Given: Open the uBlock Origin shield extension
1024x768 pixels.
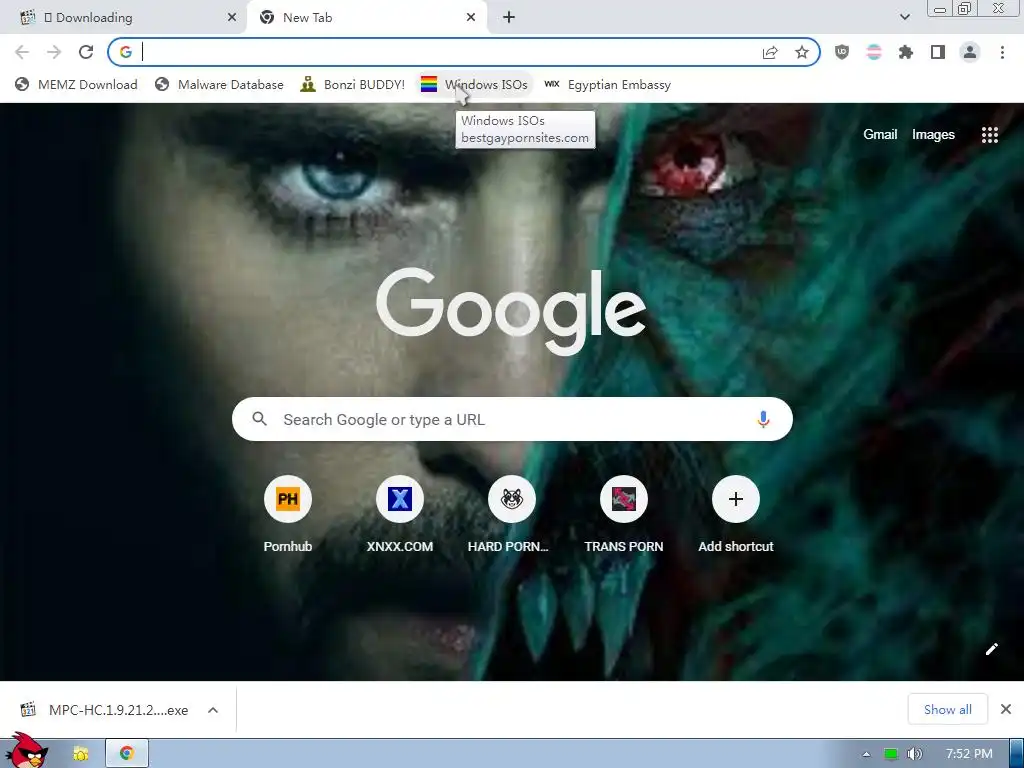Looking at the screenshot, I should point(842,52).
